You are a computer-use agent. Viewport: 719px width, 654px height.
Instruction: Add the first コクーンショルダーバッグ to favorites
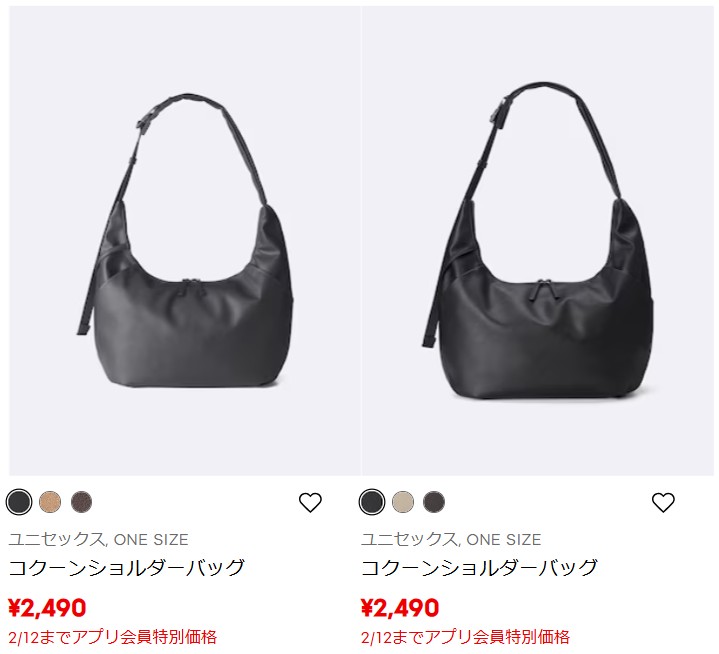(310, 502)
